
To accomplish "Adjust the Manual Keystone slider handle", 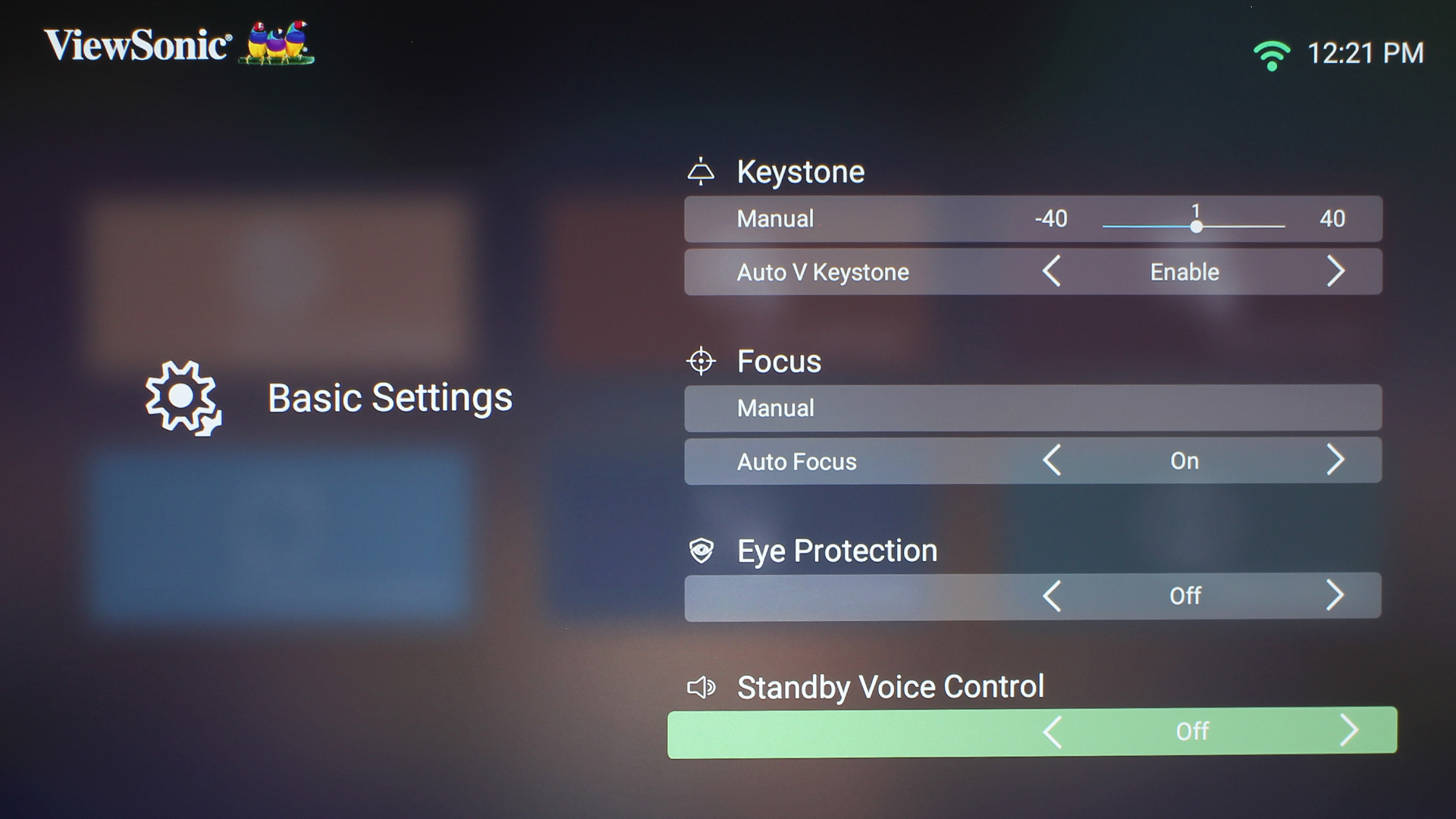I will coord(1196,226).
